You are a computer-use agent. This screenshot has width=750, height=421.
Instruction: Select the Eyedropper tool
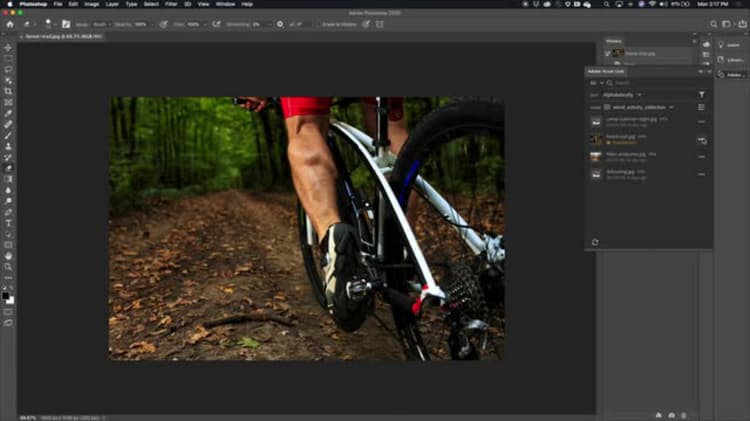coord(8,113)
